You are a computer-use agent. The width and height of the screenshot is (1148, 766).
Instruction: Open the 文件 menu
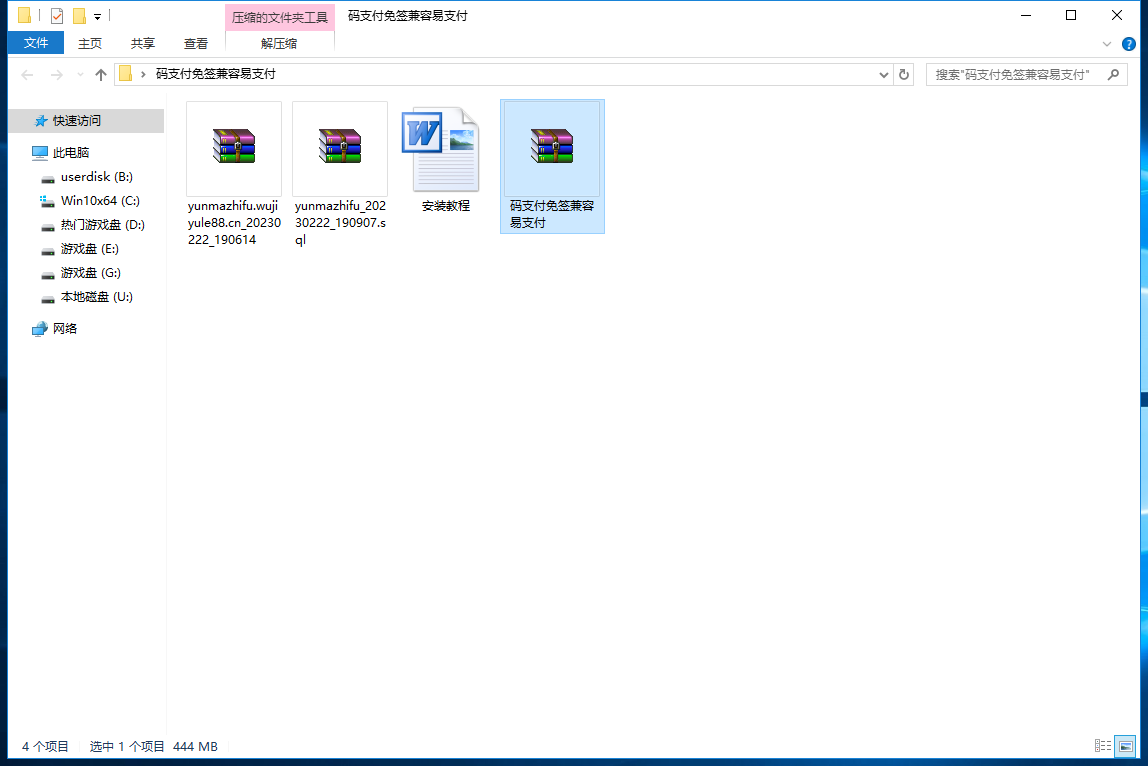36,43
